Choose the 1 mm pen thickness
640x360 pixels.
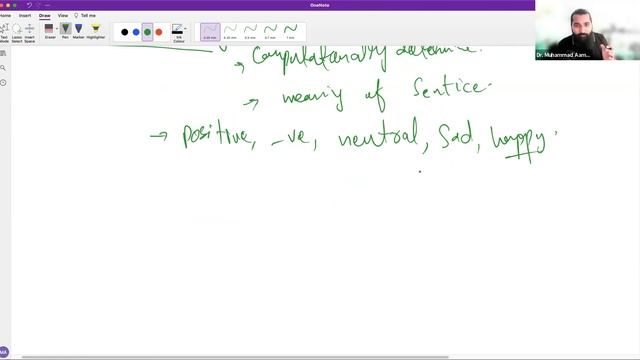290,32
